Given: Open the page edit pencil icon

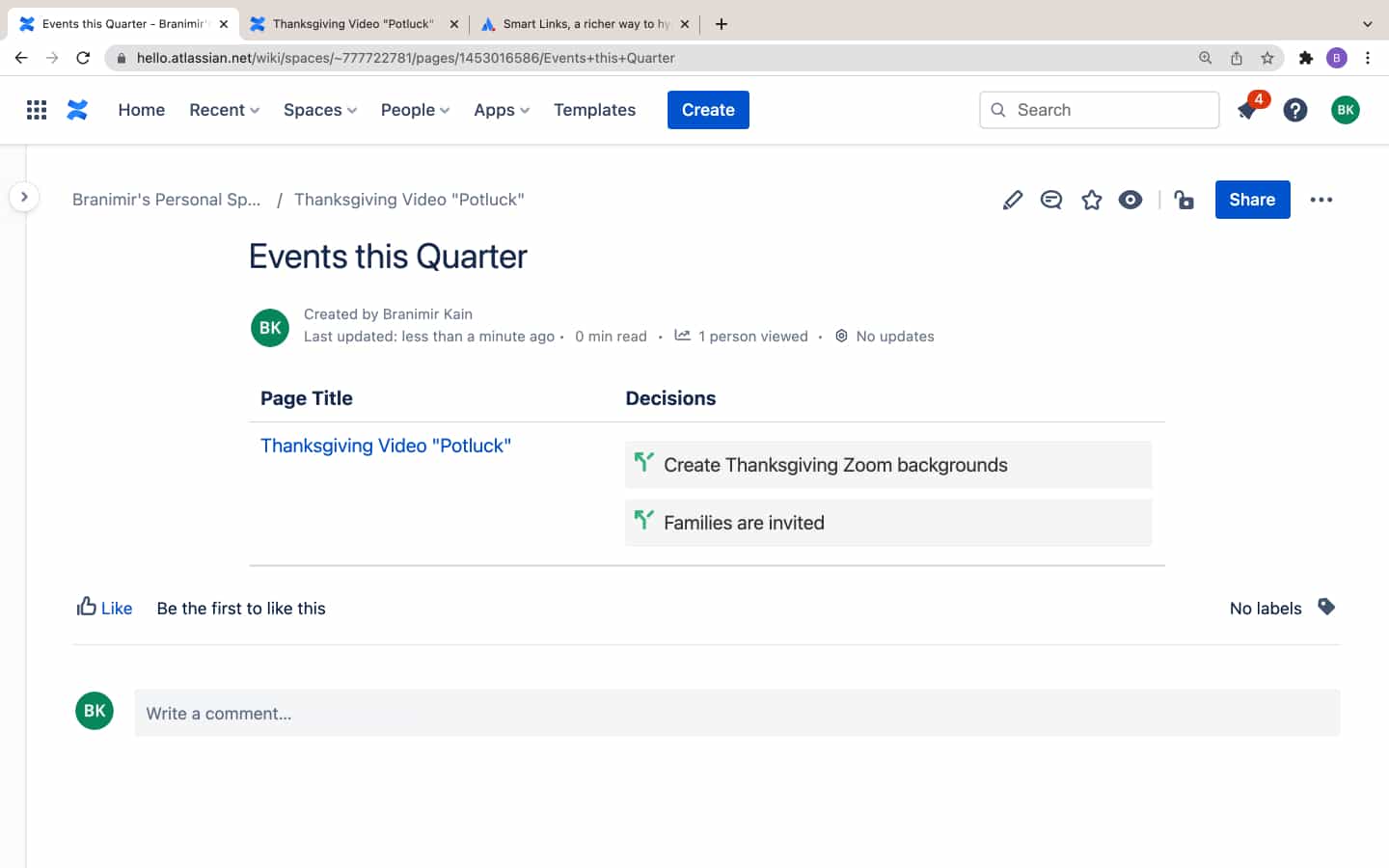Looking at the screenshot, I should coord(1013,200).
